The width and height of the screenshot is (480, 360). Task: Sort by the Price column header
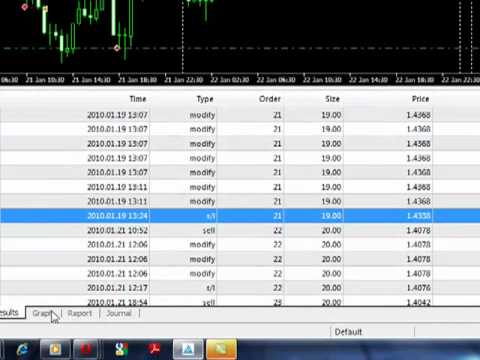pyautogui.click(x=421, y=99)
